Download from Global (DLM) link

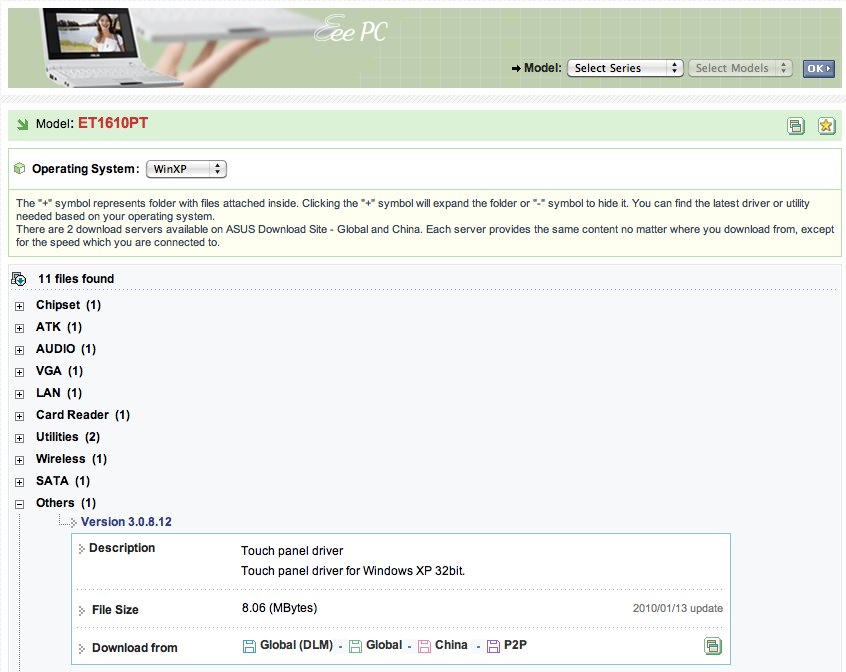click(296, 645)
